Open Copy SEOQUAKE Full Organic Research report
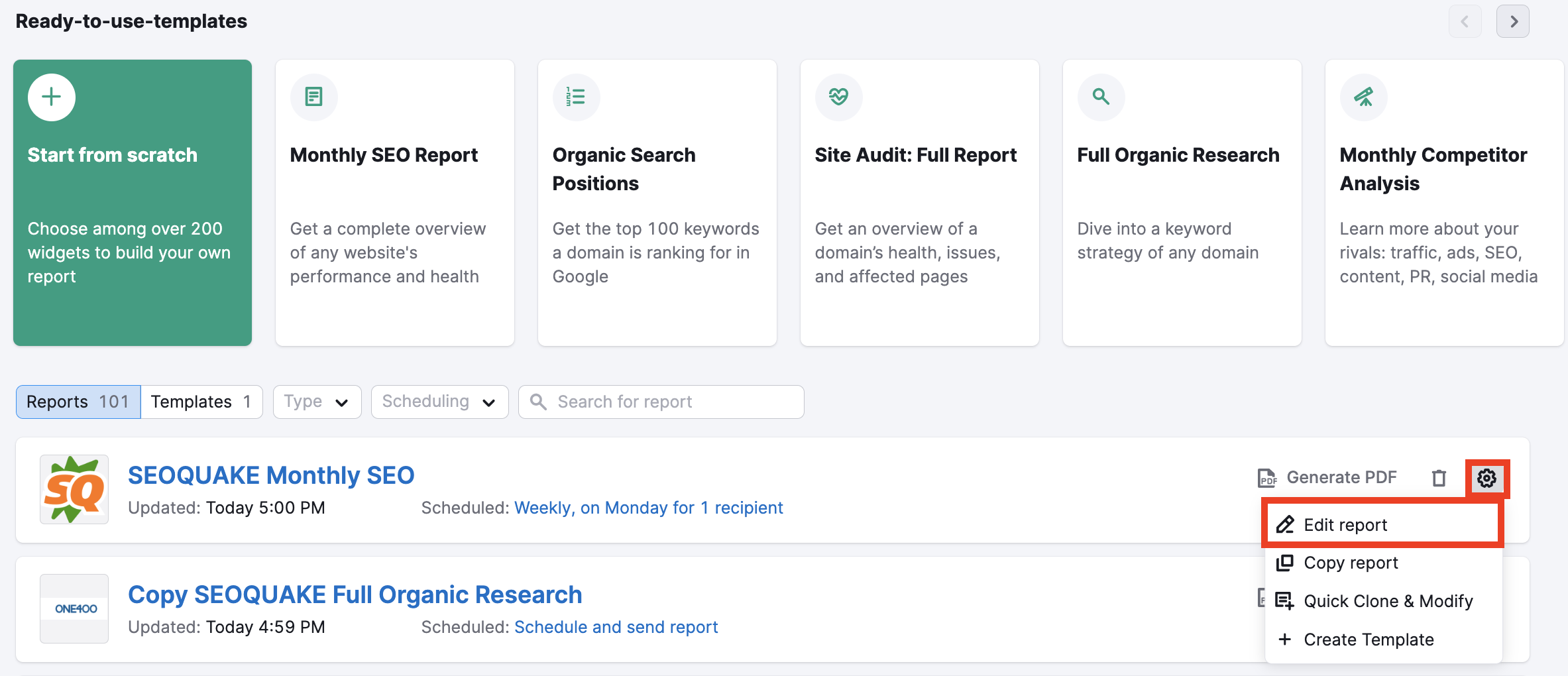The width and height of the screenshot is (1568, 676). point(355,594)
